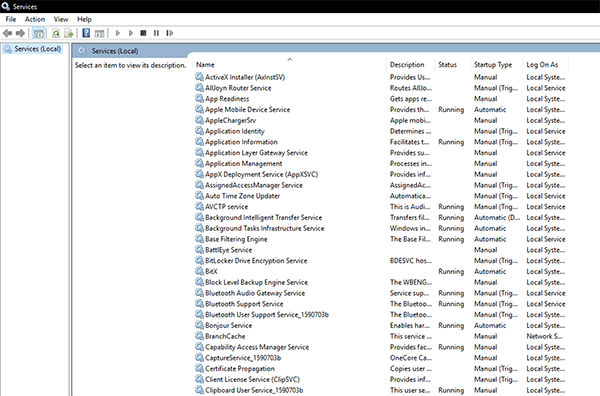The image size is (600, 396).
Task: Click the Pause Service toolbar icon
Action: coord(157,33)
